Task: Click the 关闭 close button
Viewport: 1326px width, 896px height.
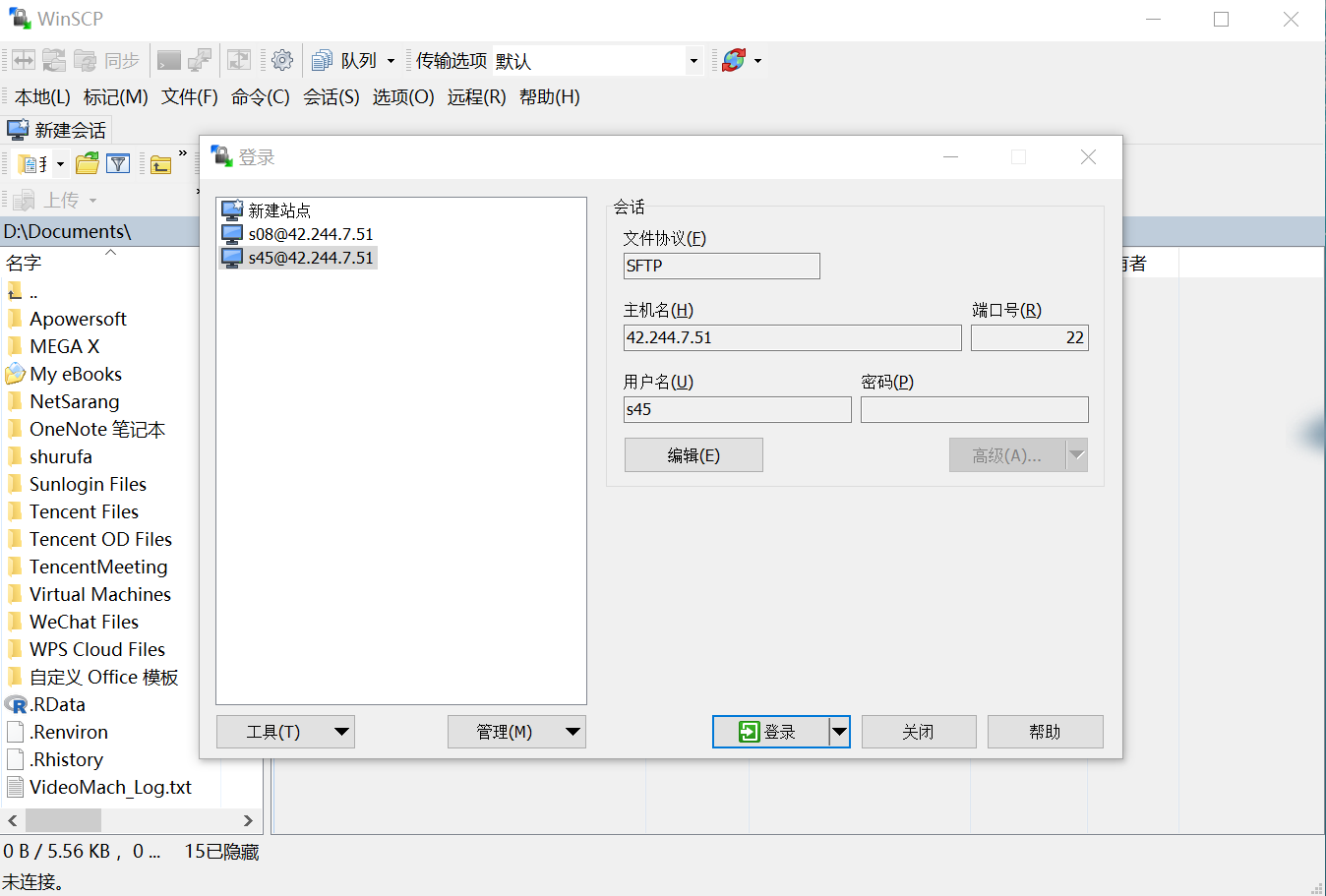Action: [919, 732]
